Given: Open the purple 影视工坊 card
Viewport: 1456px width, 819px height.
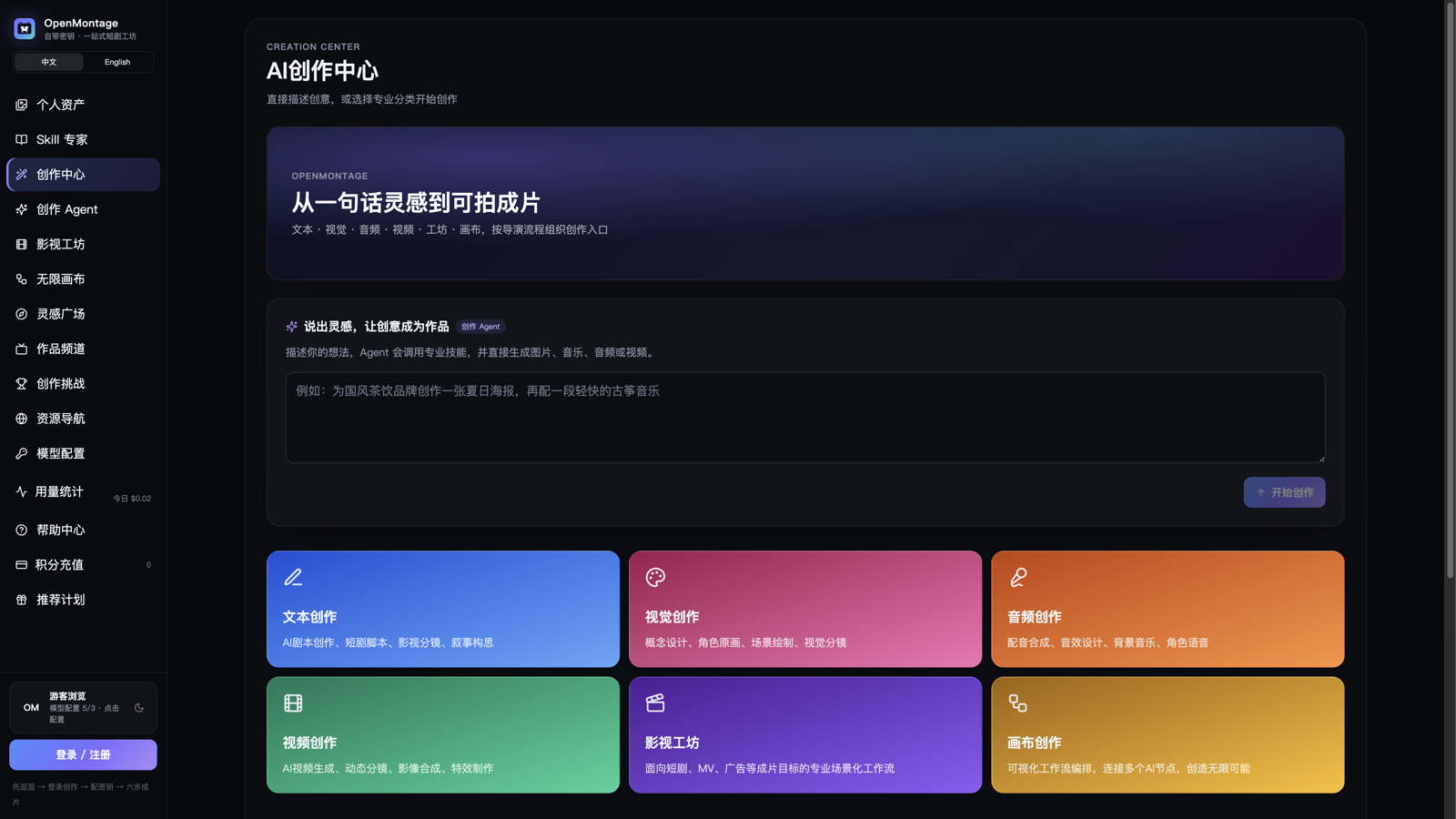Looking at the screenshot, I should pyautogui.click(x=805, y=734).
